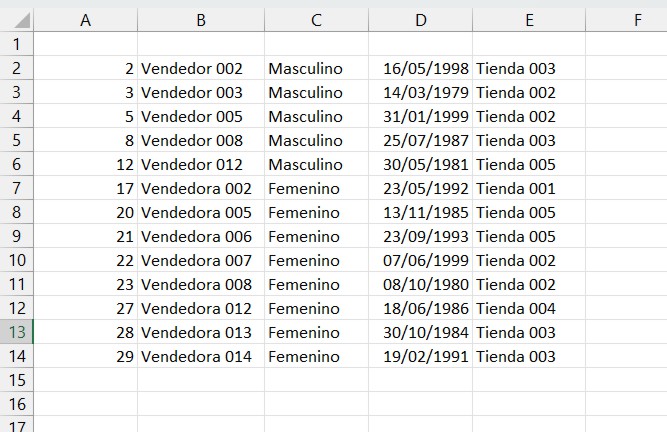Select the Vendedora 014 cell
The height and width of the screenshot is (432, 667).
pos(201,356)
